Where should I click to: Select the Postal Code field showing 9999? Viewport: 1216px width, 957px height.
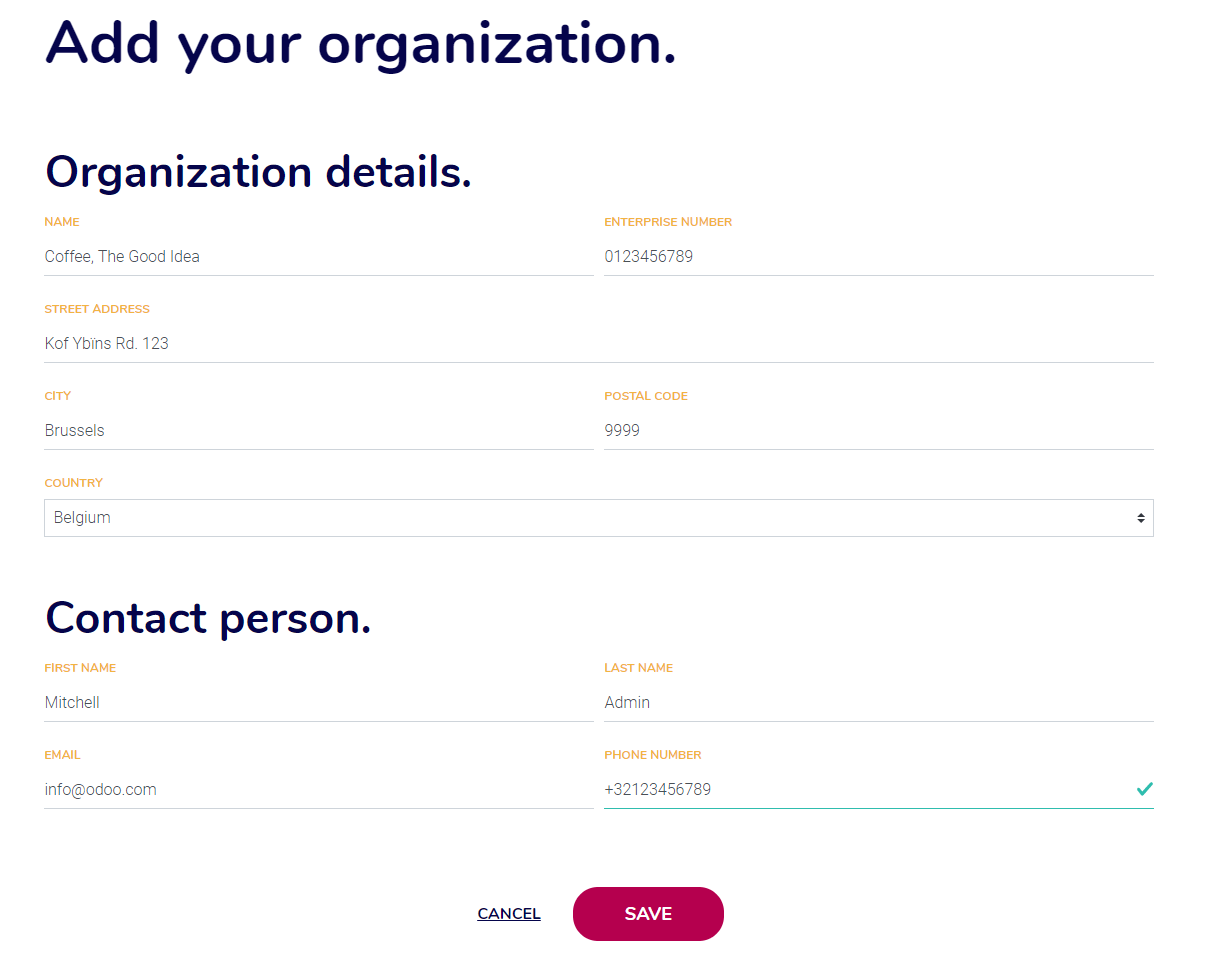coord(879,431)
